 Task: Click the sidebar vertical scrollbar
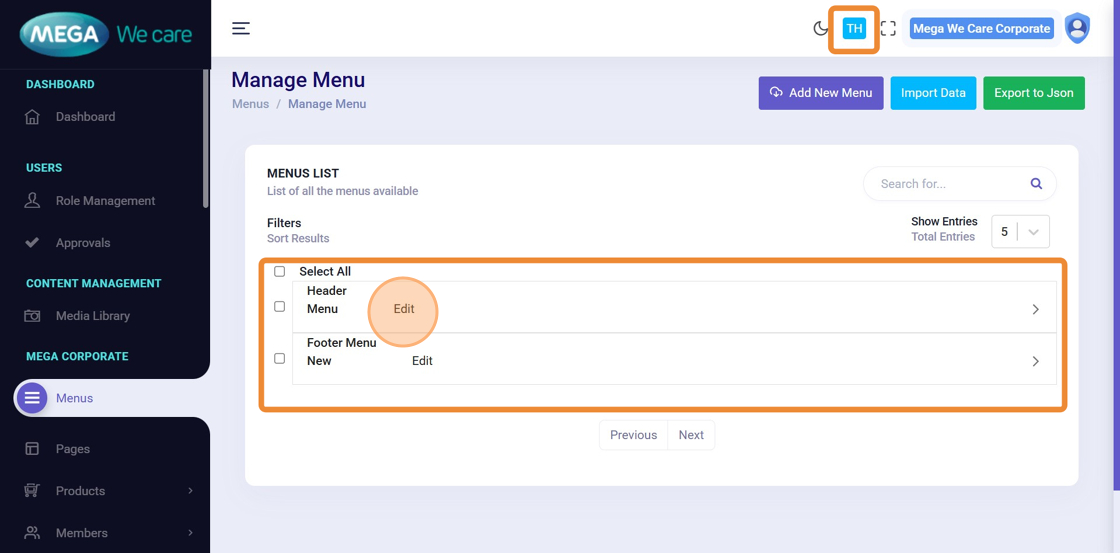click(206, 140)
